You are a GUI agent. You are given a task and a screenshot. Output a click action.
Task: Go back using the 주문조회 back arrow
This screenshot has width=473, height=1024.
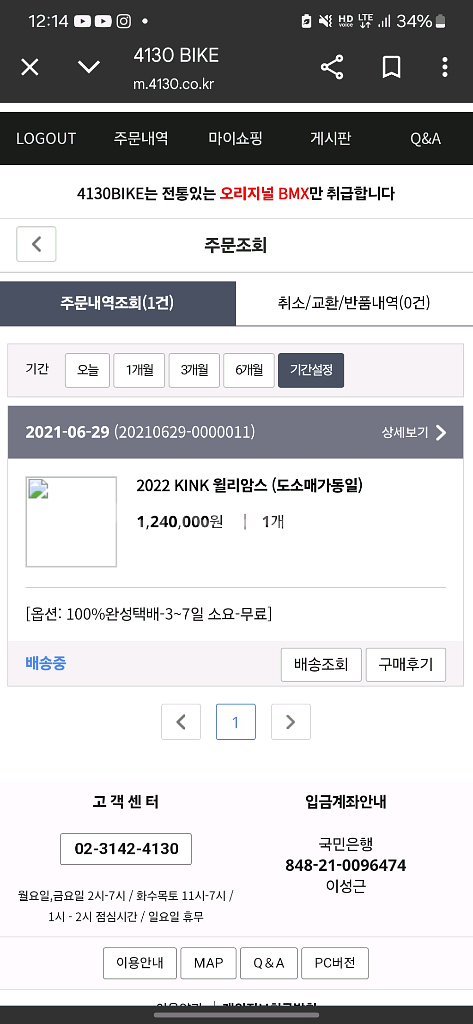tap(36, 244)
